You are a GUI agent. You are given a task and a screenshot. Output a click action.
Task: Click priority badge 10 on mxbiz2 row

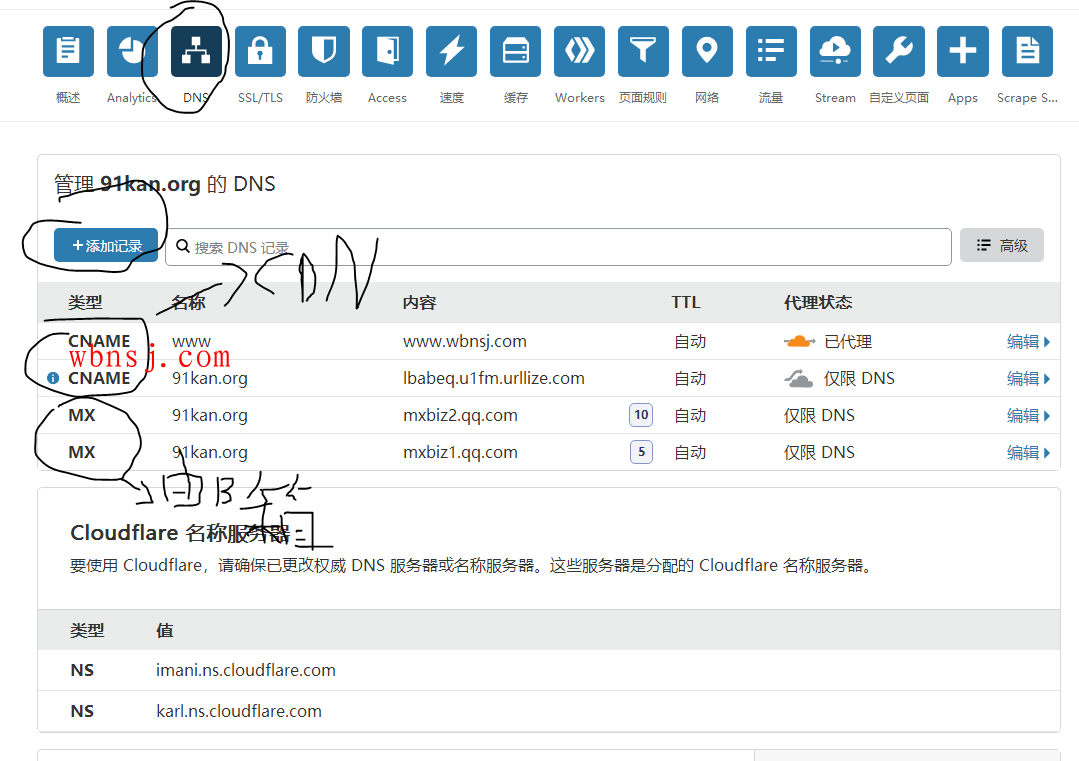(641, 415)
